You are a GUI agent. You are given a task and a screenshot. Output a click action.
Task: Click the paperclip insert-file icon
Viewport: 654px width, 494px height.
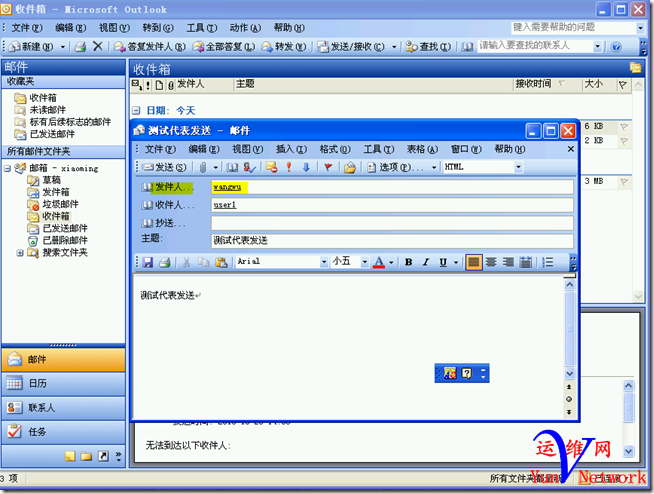tap(203, 167)
